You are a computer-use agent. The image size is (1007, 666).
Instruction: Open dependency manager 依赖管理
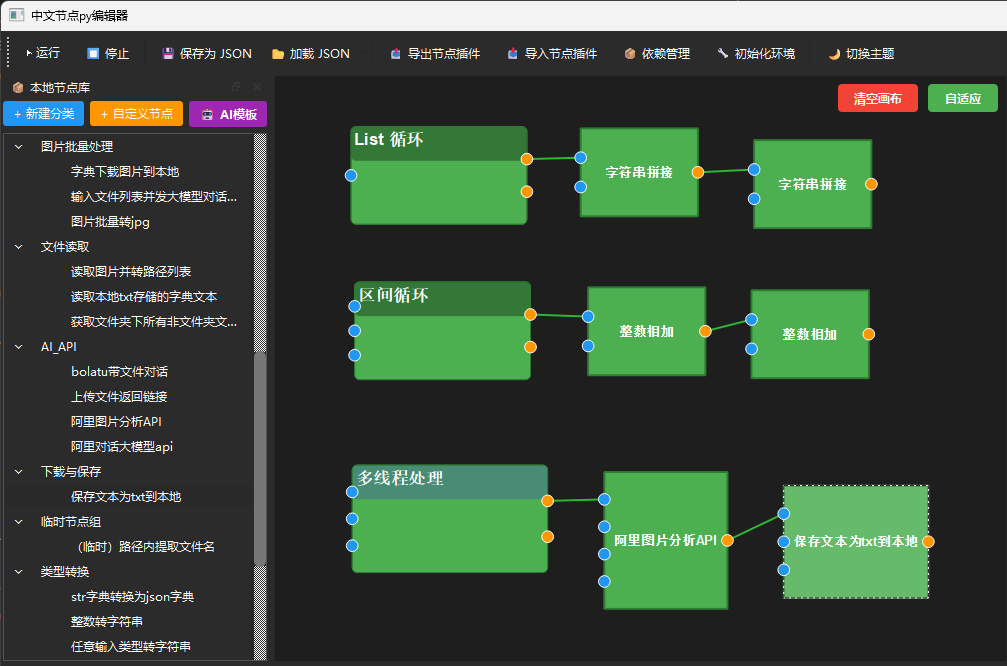pyautogui.click(x=657, y=54)
